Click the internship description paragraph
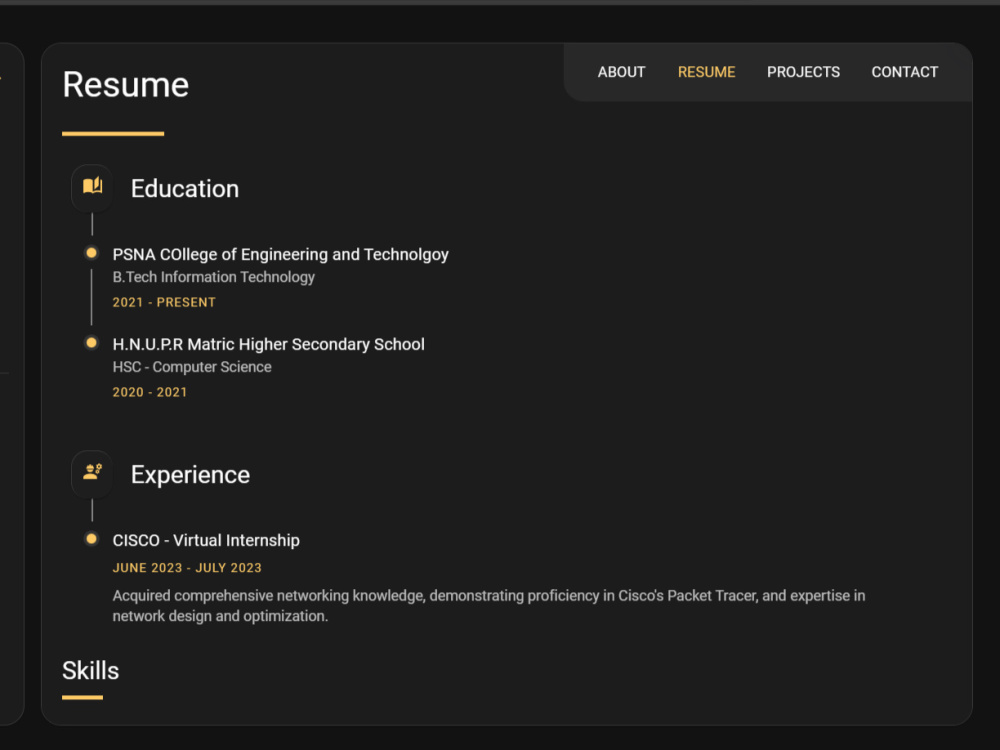The image size is (1000, 750). click(x=489, y=606)
